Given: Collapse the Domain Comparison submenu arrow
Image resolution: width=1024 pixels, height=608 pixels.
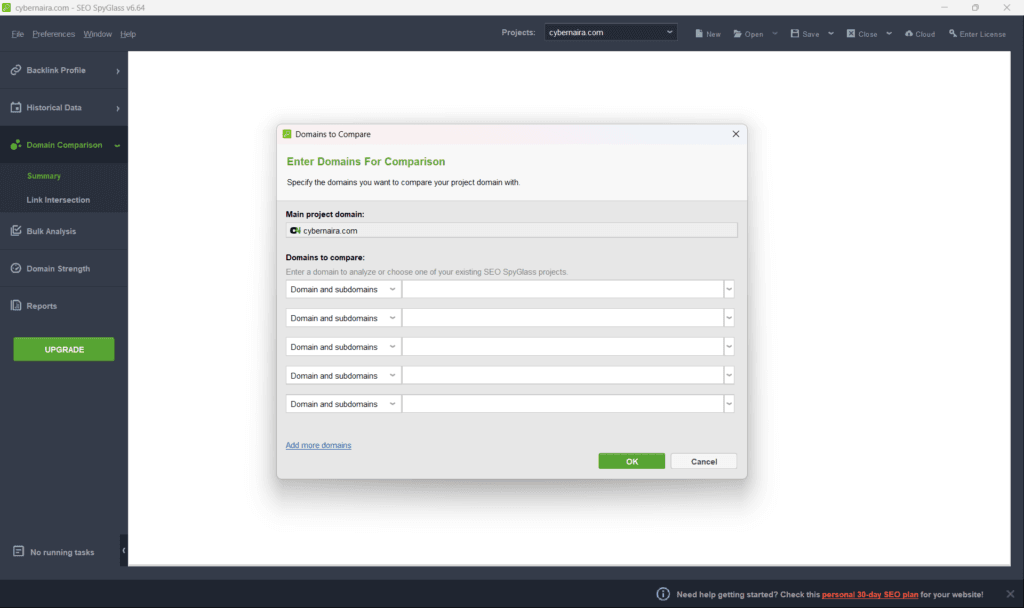Looking at the screenshot, I should (x=118, y=145).
